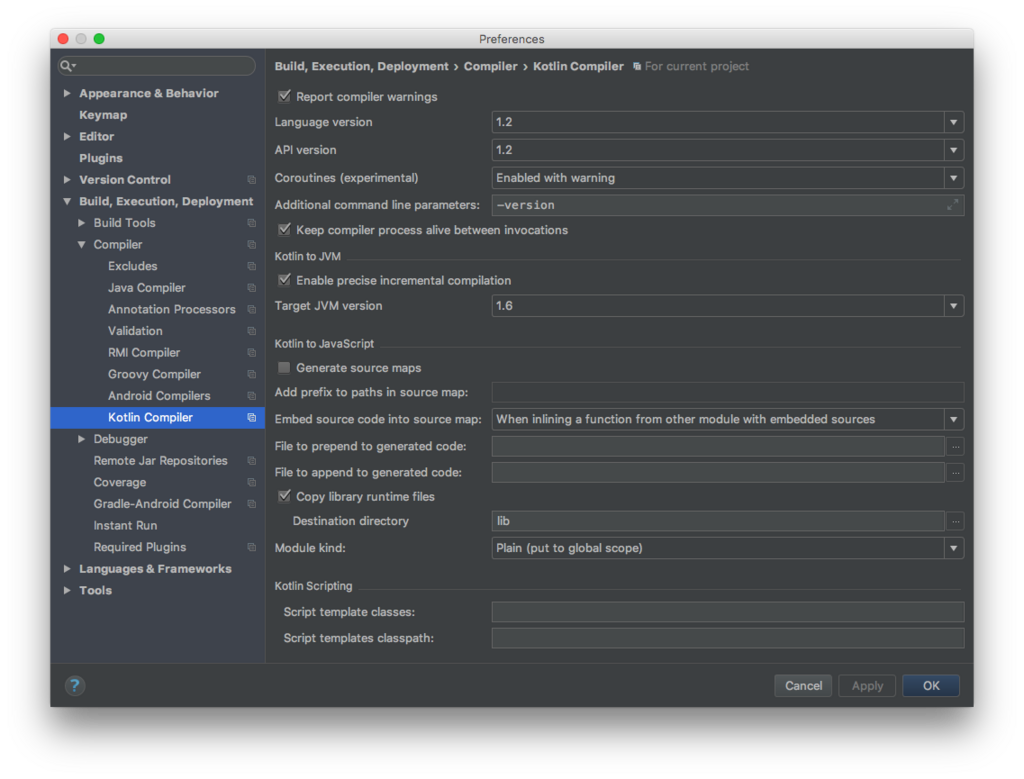Toggle Copy library runtime files checkbox
The width and height of the screenshot is (1024, 779).
[x=284, y=496]
